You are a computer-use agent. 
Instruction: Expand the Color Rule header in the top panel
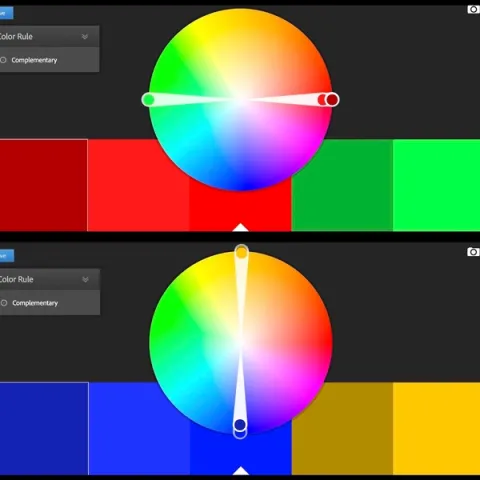point(49,36)
